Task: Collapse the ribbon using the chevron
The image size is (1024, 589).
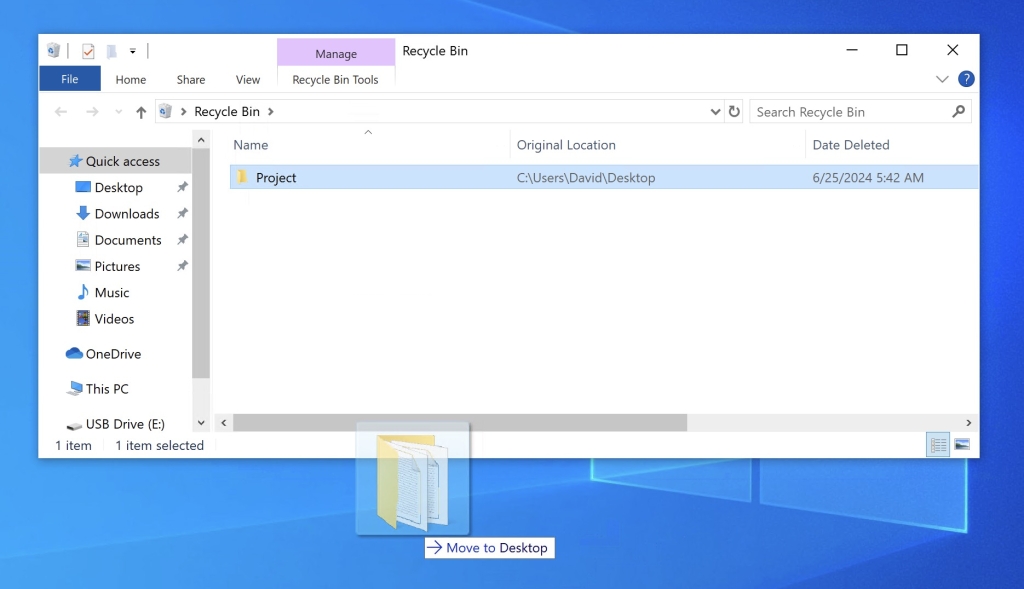Action: click(x=941, y=79)
